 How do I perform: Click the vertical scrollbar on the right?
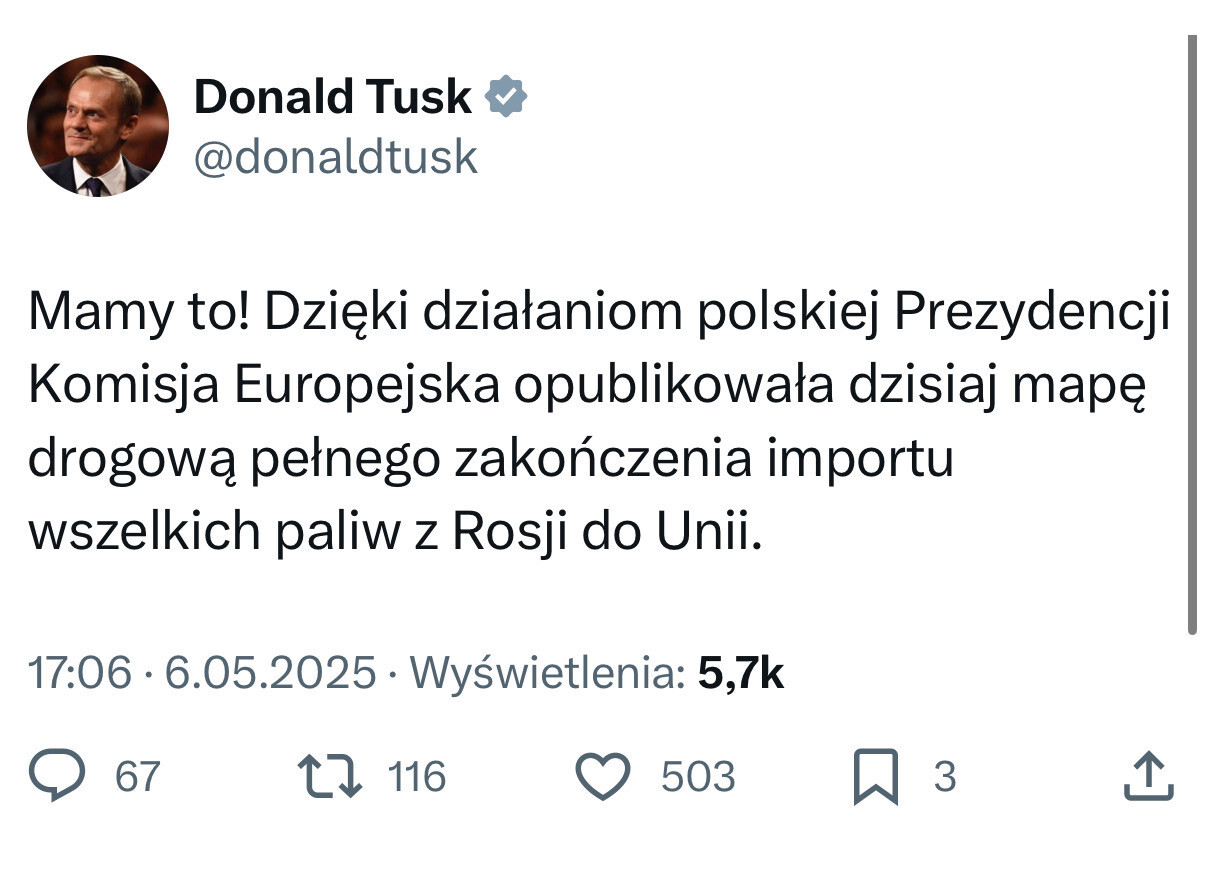pos(1191,330)
